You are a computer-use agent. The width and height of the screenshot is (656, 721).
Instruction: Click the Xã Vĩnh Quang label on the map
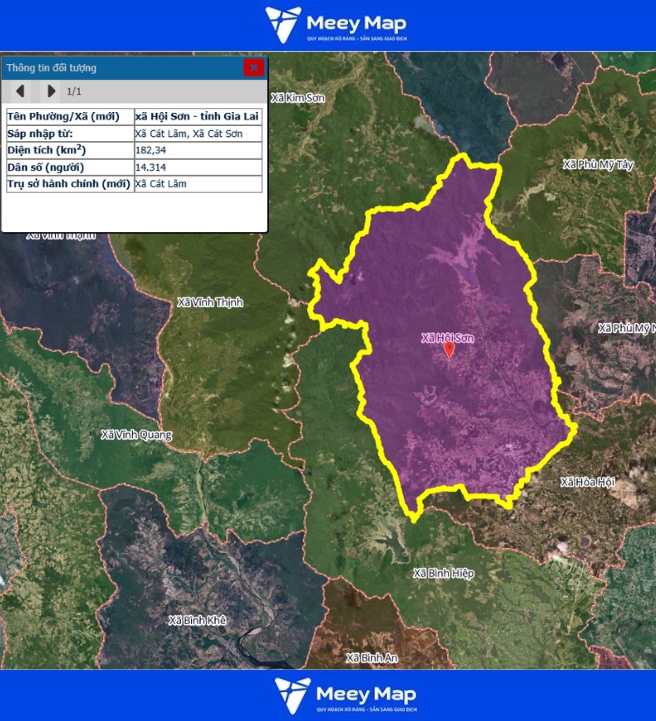[136, 435]
